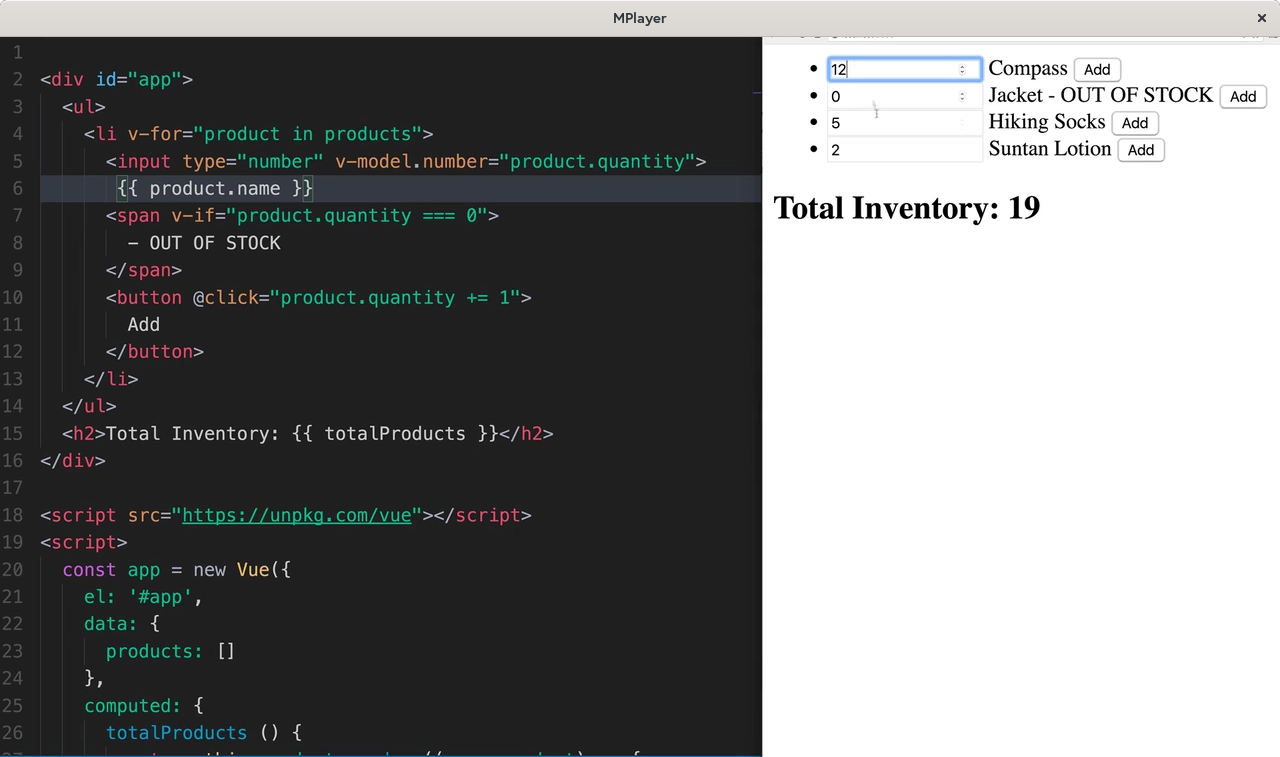1280x757 pixels.
Task: Click the @click="product.quantity += 1" line
Action: coord(319,297)
